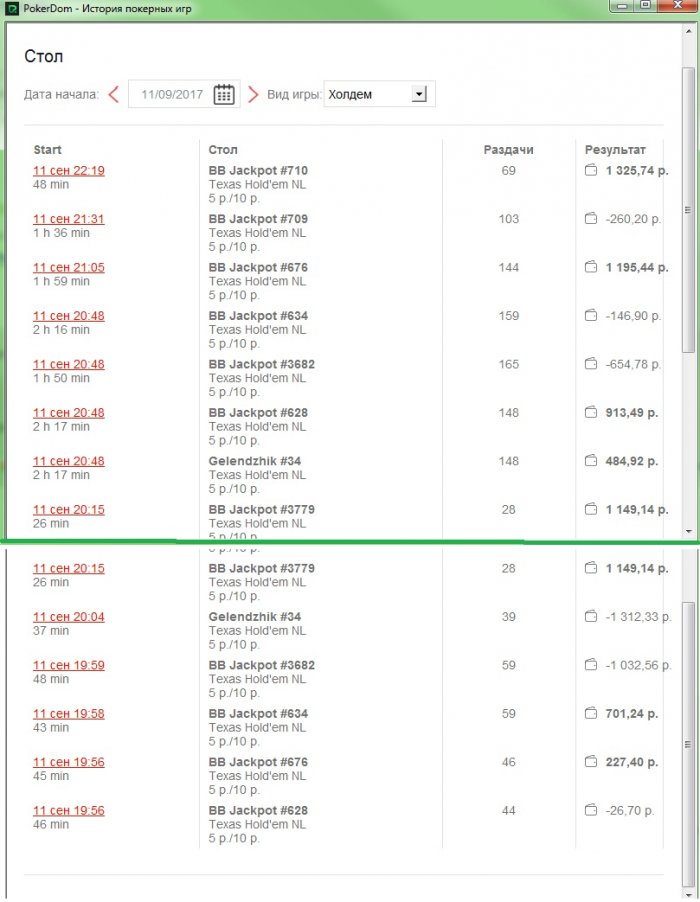The image size is (700, 902).
Task: Click the result value -1 312,33 р.
Action: [638, 616]
